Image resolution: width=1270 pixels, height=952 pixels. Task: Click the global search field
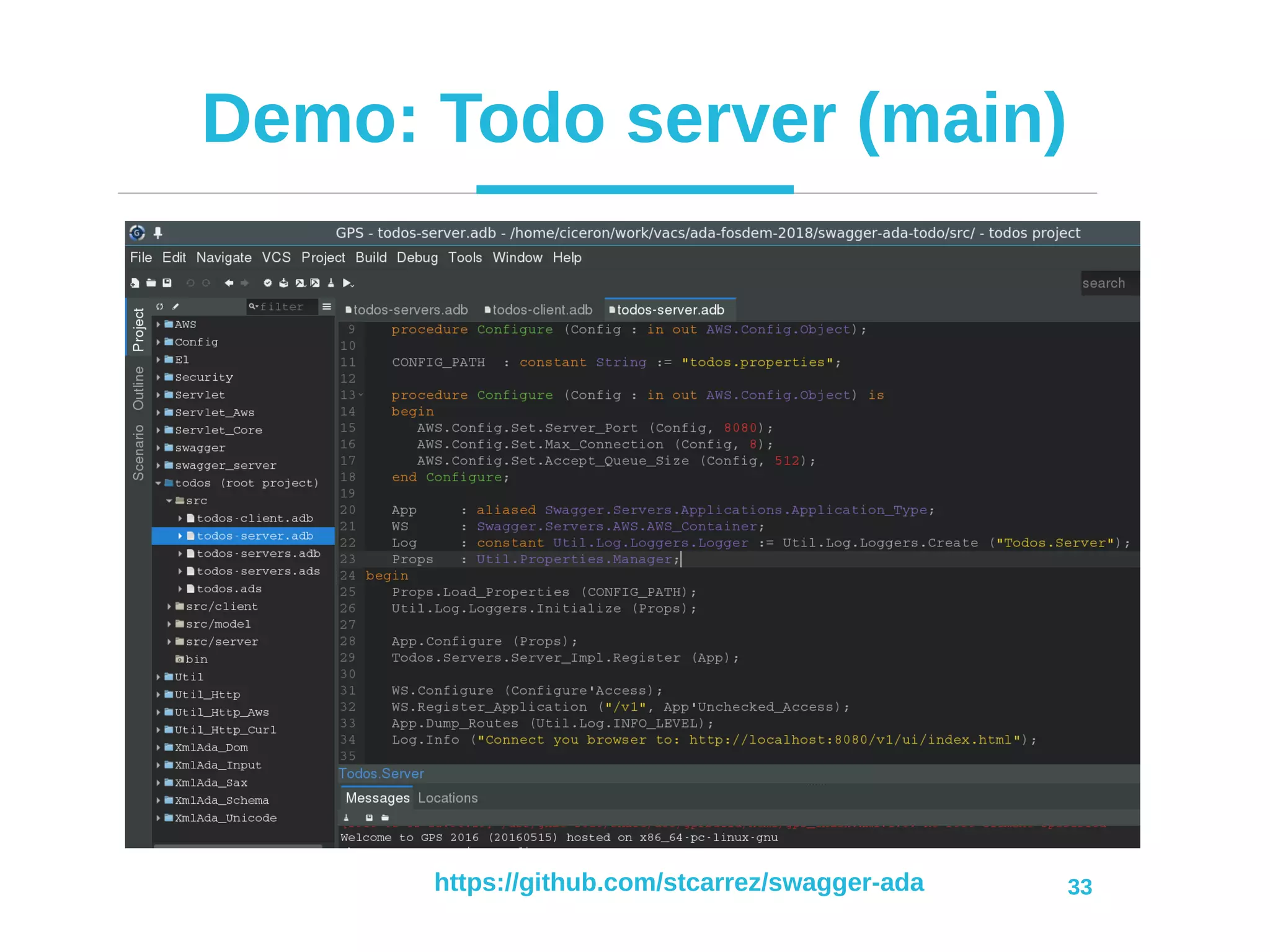1109,283
